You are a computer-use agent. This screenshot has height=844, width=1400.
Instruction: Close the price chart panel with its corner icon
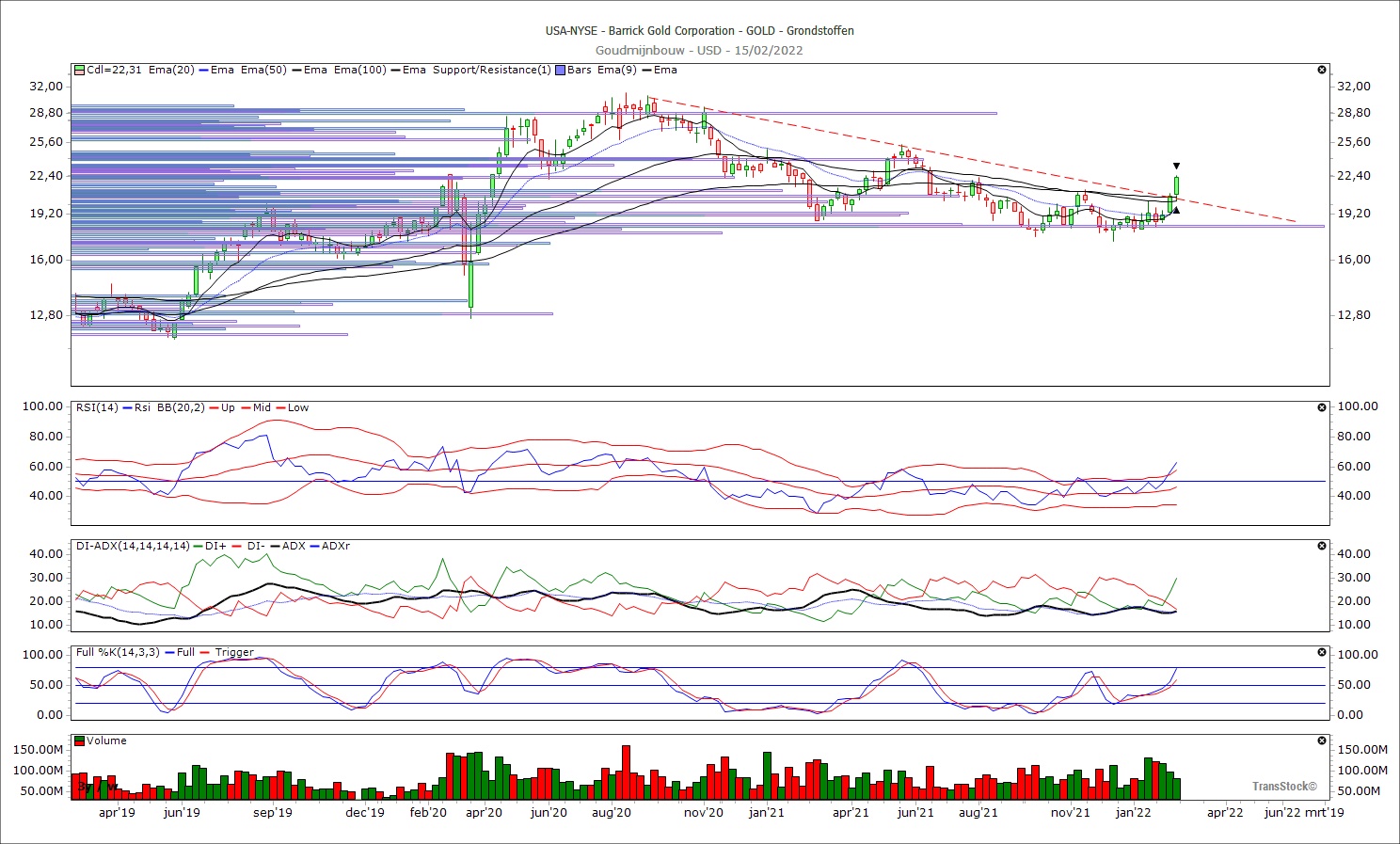1322,70
